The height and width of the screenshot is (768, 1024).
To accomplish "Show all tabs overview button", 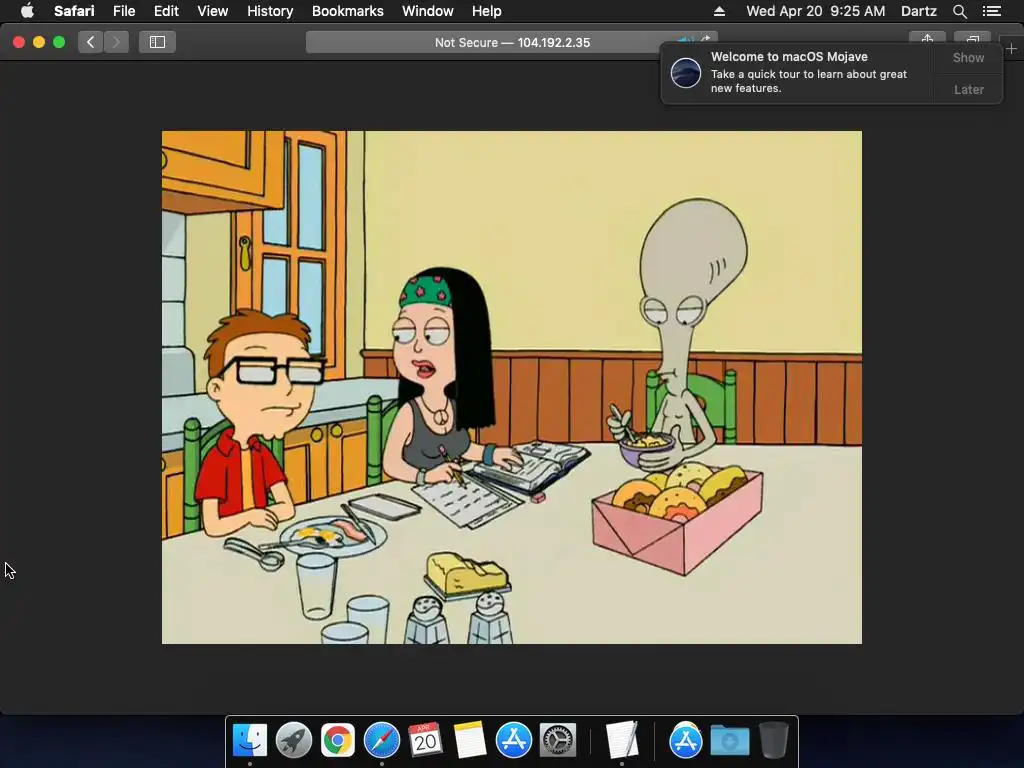I will [972, 39].
